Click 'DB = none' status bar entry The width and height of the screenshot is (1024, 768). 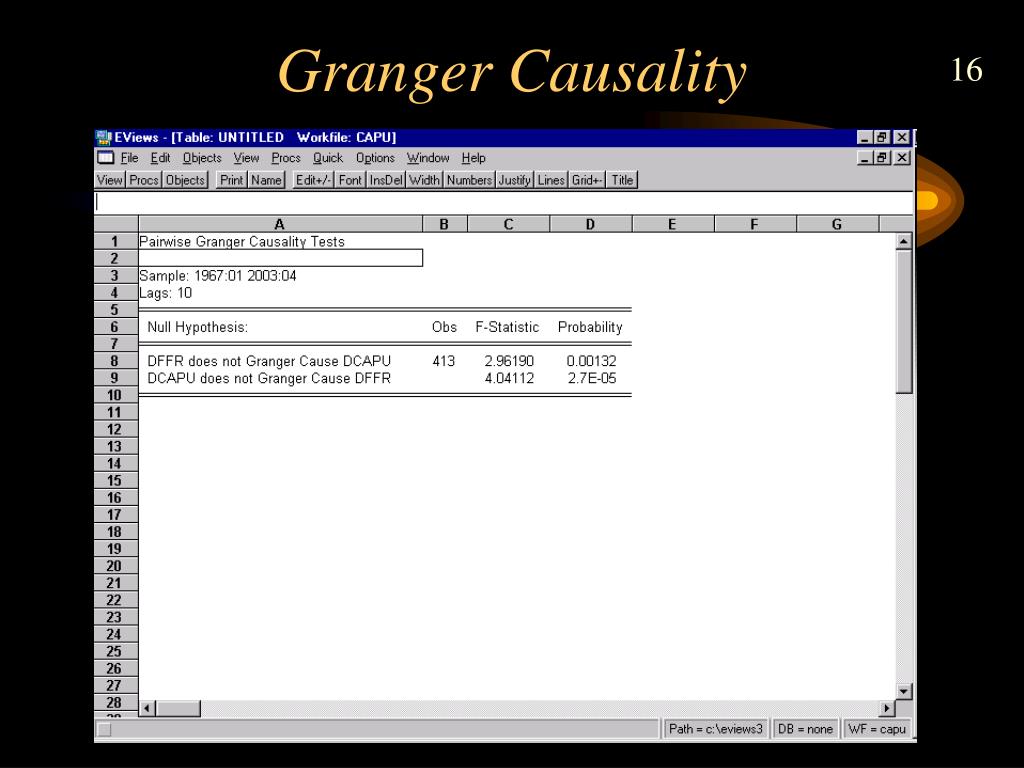[x=805, y=729]
